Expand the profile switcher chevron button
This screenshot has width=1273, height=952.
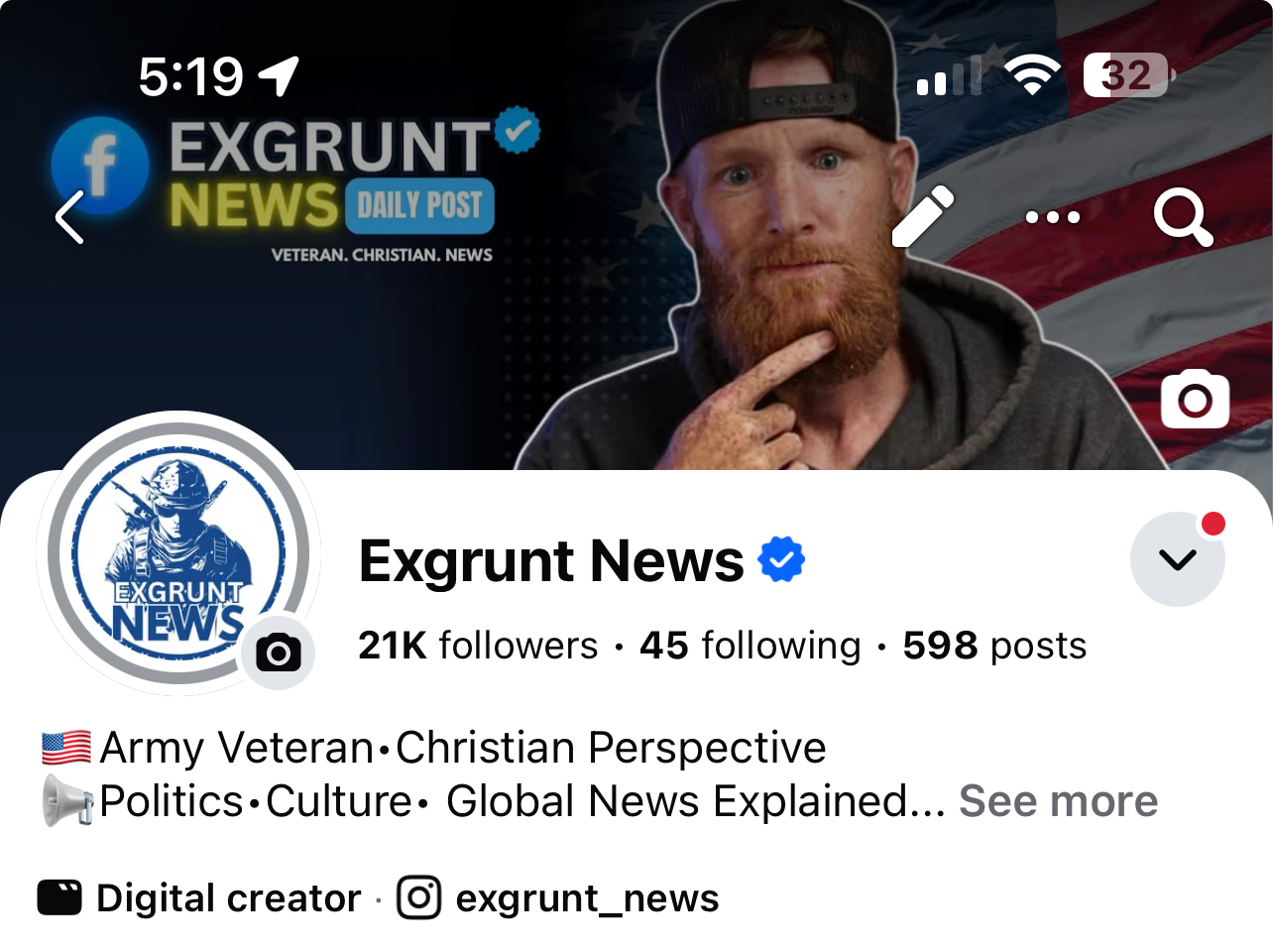pos(1177,559)
